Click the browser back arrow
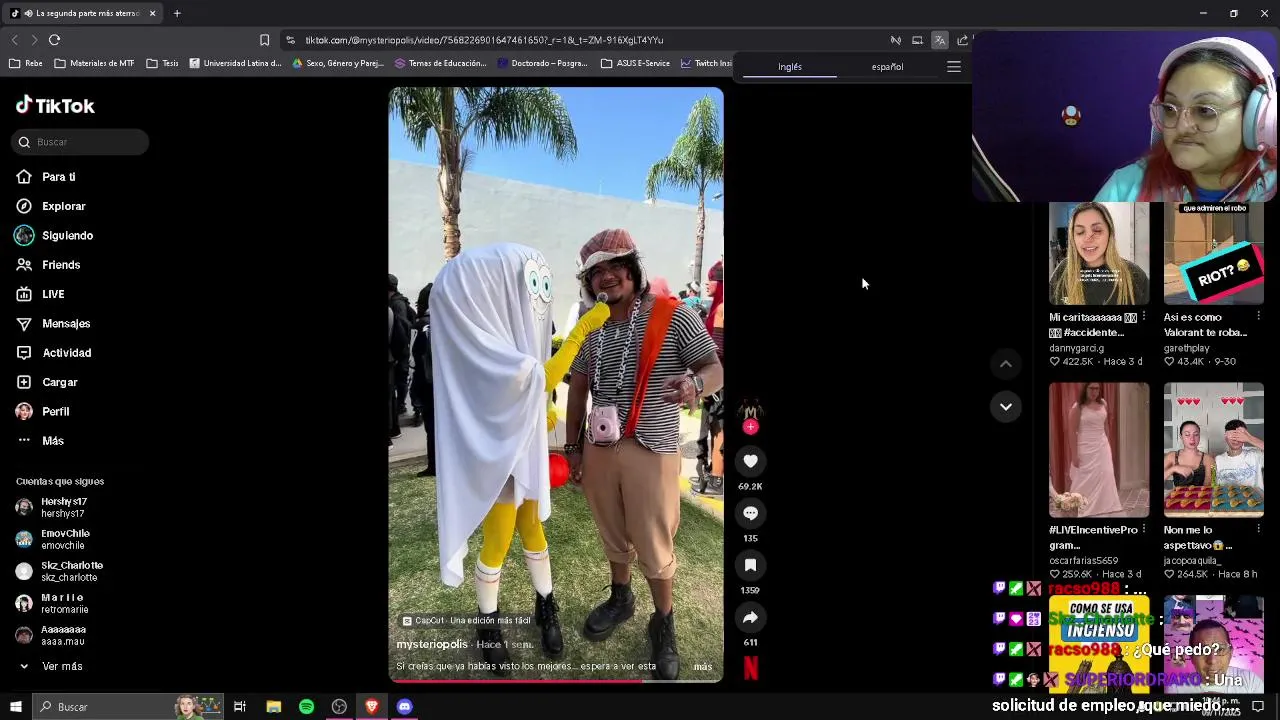This screenshot has width=1280, height=720. coord(14,40)
